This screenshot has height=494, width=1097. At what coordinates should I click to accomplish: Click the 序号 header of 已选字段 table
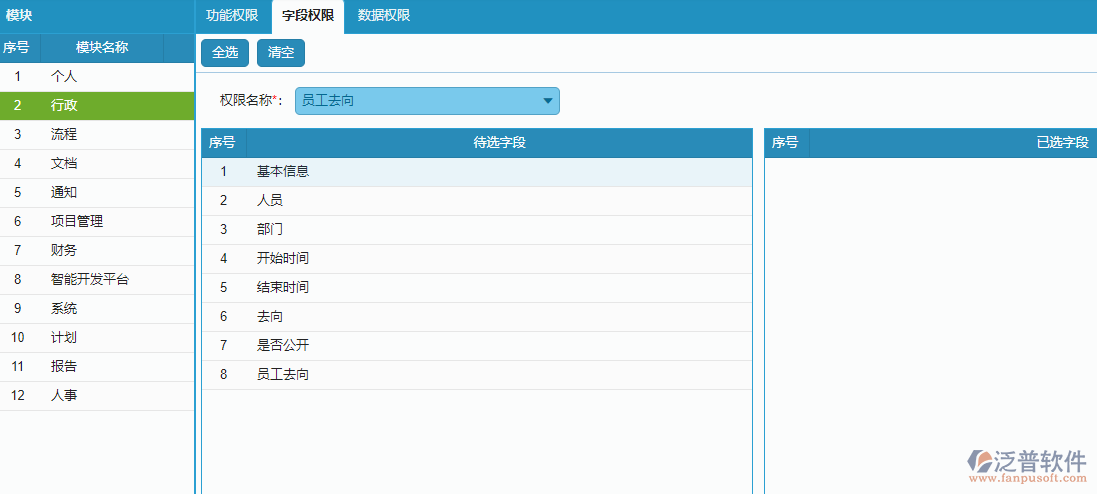pyautogui.click(x=786, y=143)
